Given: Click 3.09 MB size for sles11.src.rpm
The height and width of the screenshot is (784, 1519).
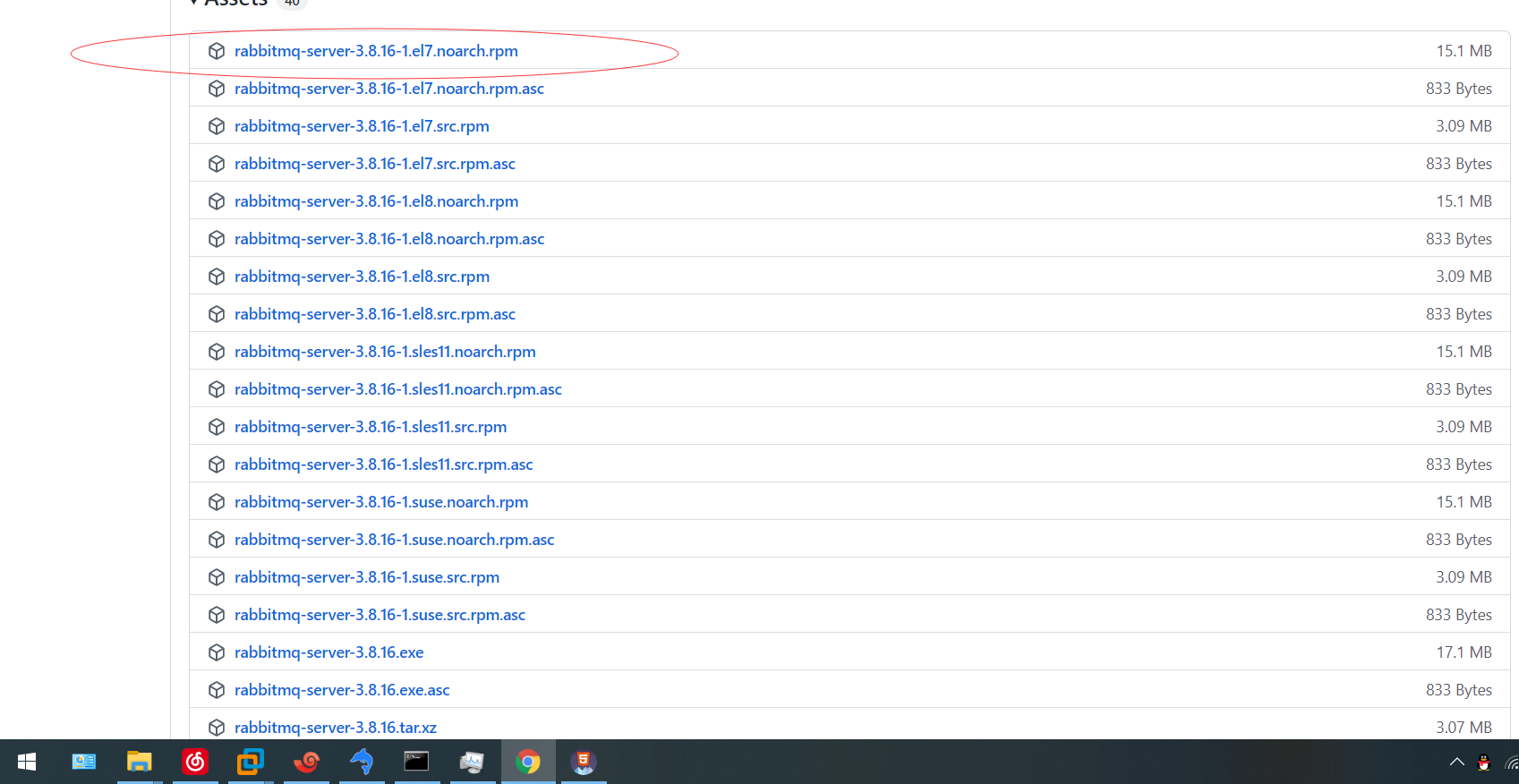Looking at the screenshot, I should click(1464, 427).
